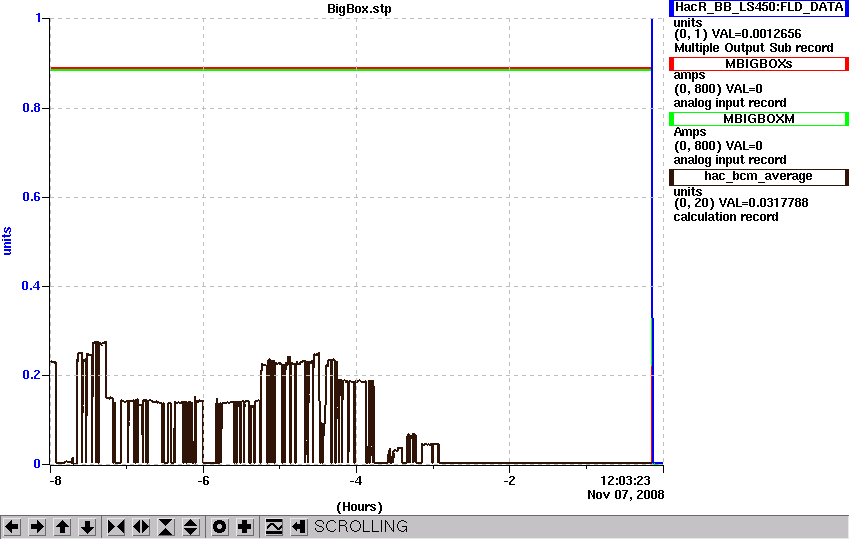Click horizontal zoom-out icon (outward triangles)
This screenshot has height=539, width=849.
[x=141, y=527]
